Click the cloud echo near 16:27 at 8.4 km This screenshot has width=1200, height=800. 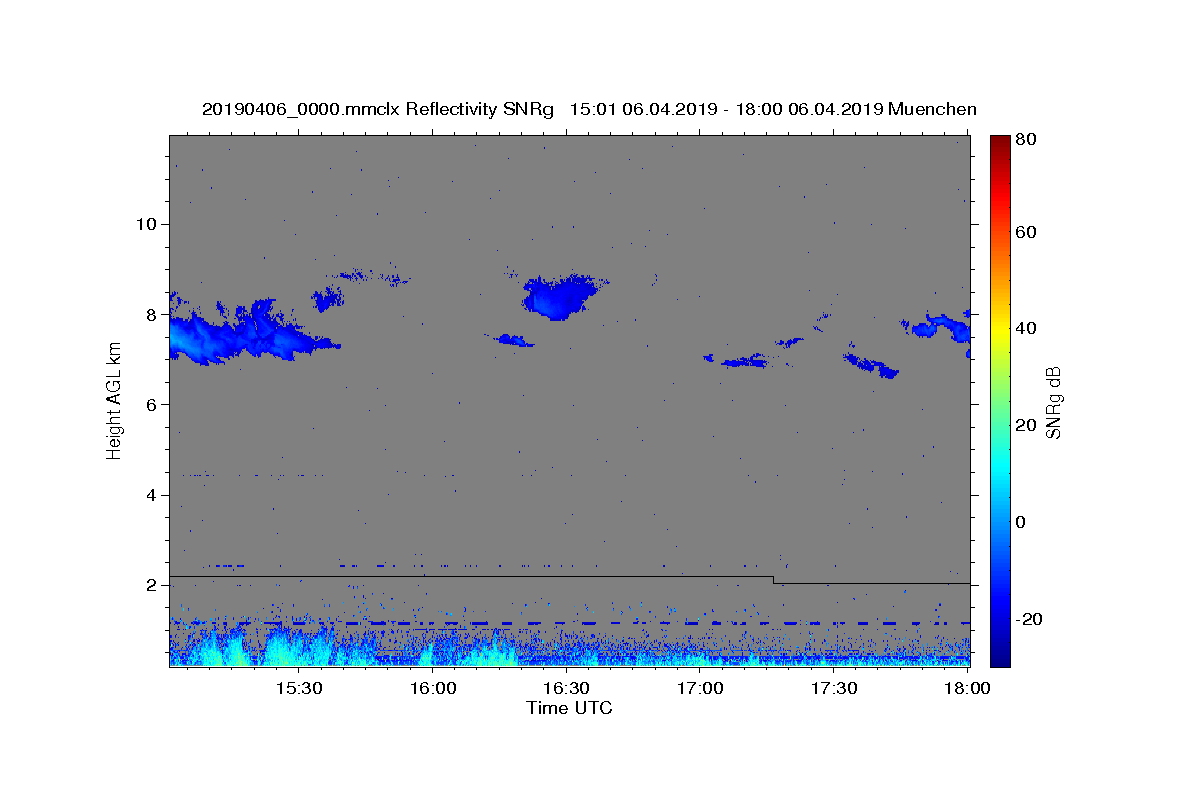(558, 297)
